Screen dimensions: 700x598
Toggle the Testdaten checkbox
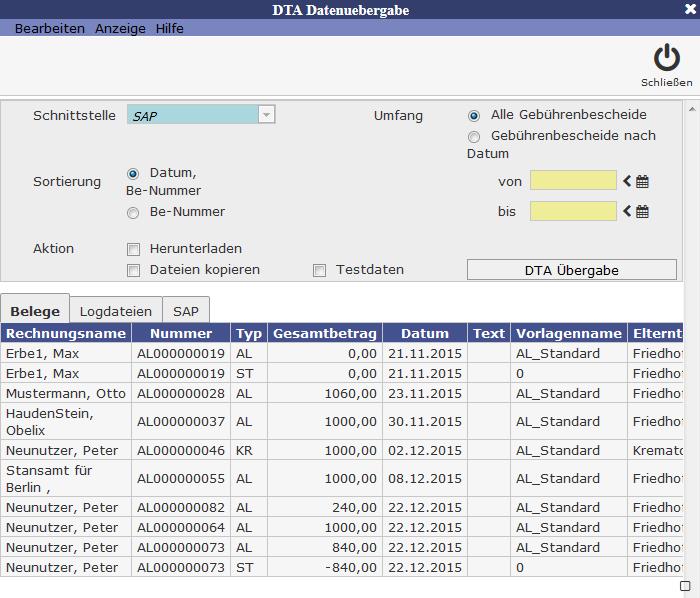click(x=320, y=270)
